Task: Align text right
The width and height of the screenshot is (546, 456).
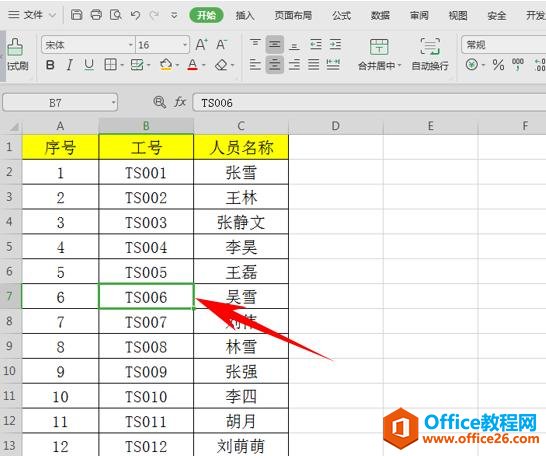Action: (x=294, y=65)
